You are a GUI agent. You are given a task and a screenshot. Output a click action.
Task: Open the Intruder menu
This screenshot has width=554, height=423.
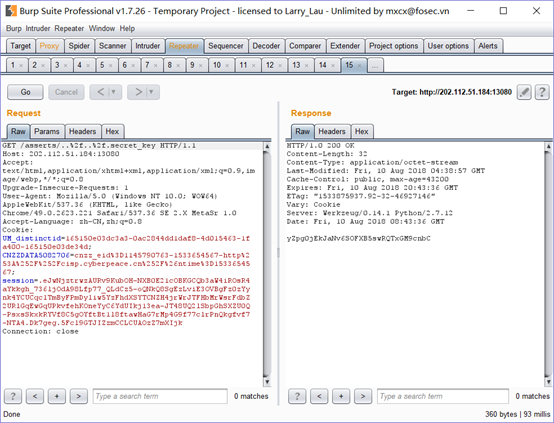pos(37,29)
